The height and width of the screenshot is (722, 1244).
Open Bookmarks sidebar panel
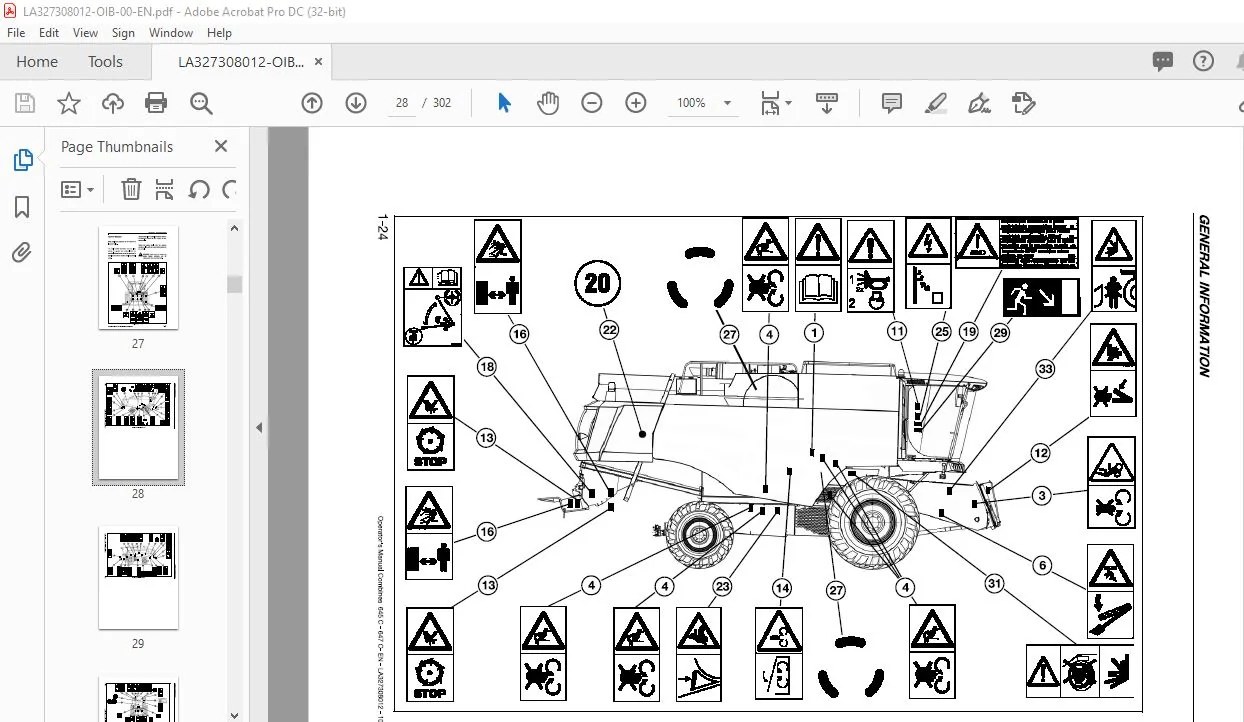click(22, 207)
